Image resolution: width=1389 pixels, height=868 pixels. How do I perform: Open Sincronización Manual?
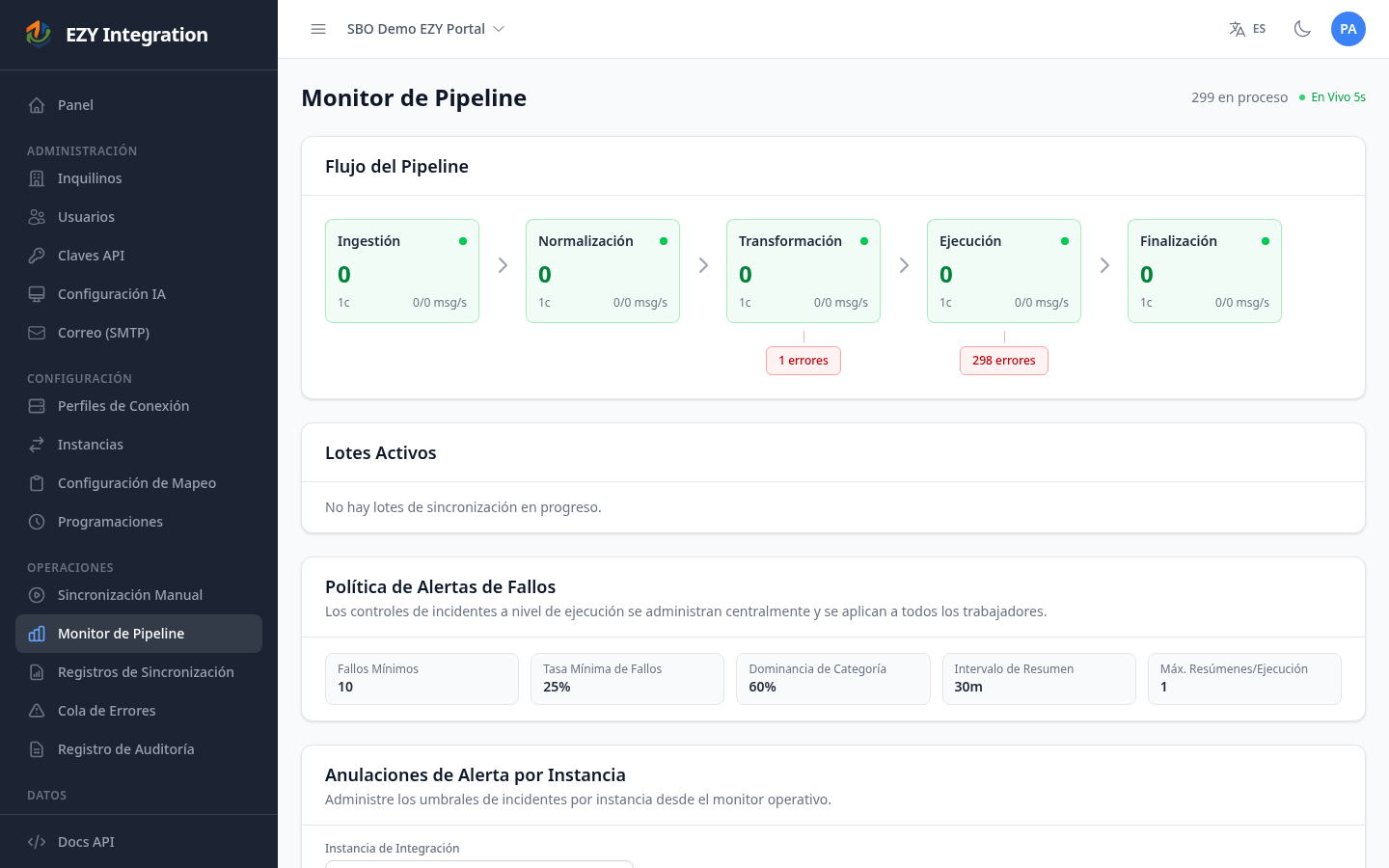click(x=139, y=595)
